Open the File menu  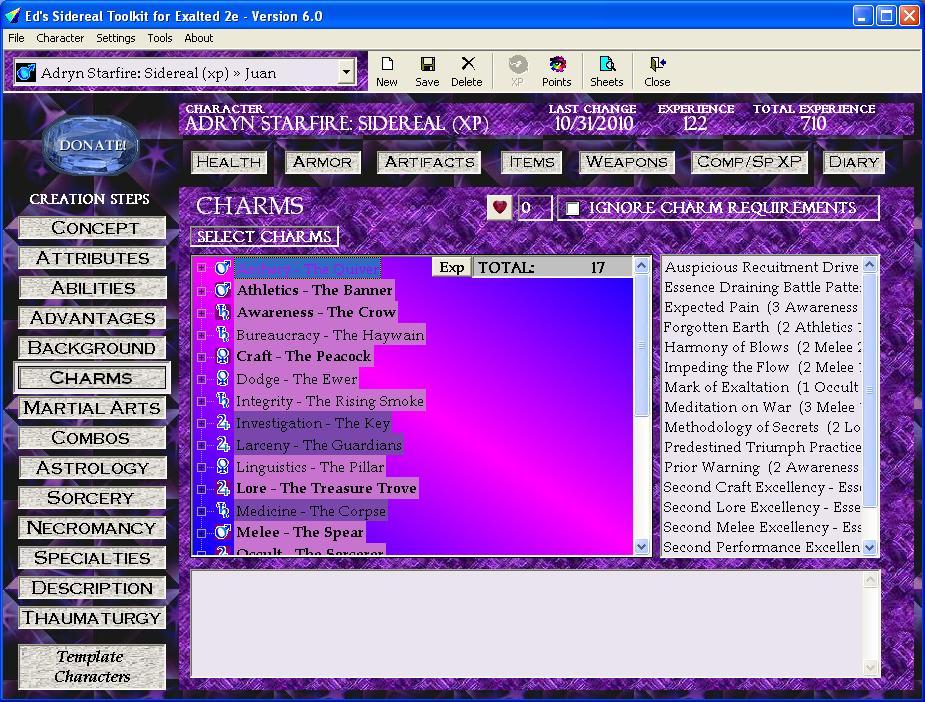(x=16, y=38)
